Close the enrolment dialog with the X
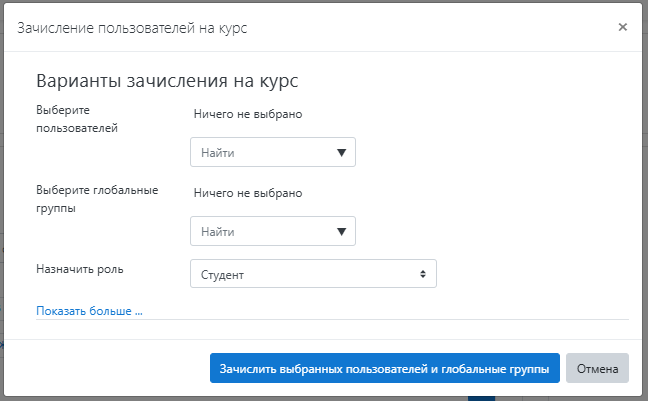 coord(622,27)
